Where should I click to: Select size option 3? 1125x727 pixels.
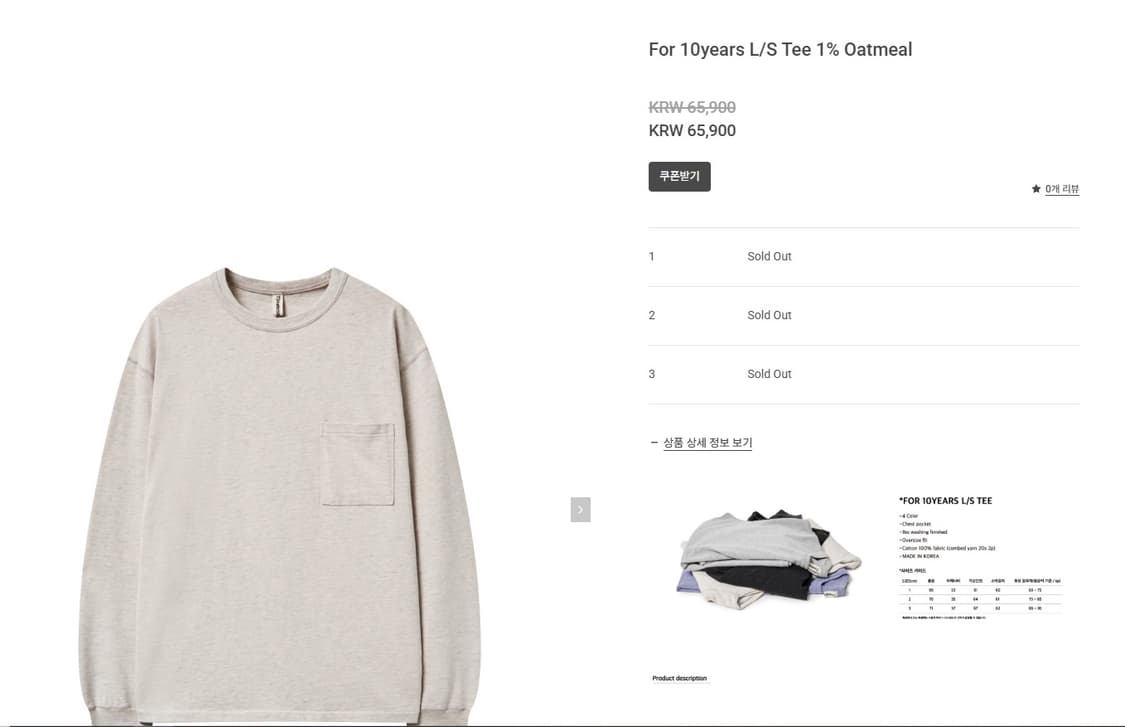tap(864, 375)
